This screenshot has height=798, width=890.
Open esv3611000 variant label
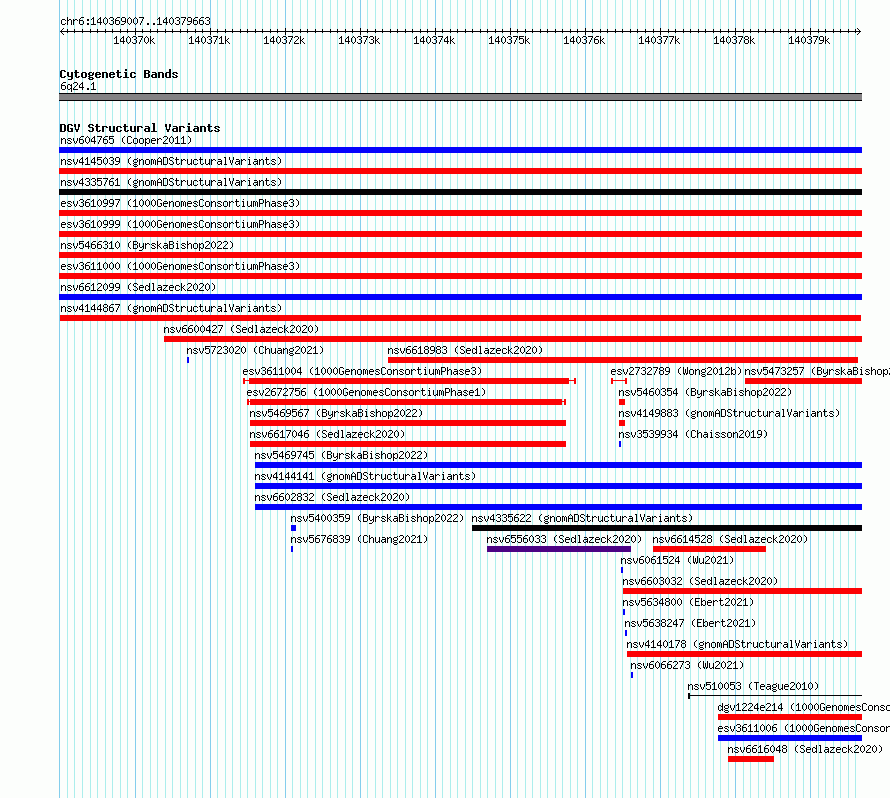[180, 266]
